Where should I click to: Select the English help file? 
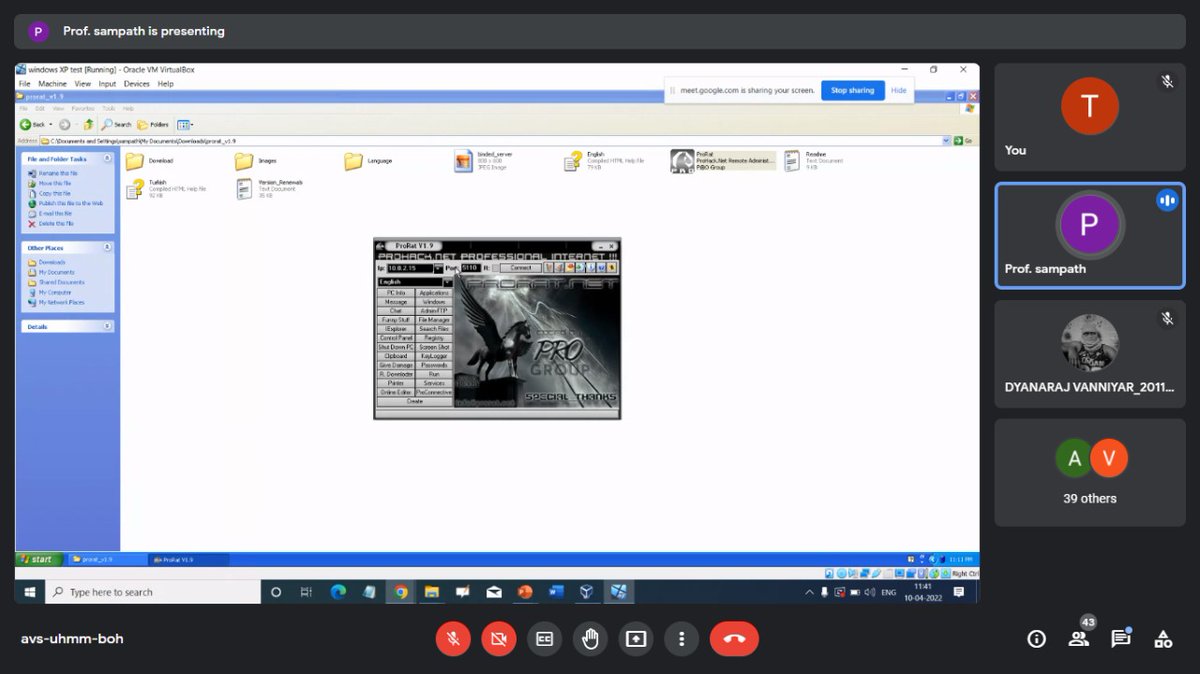(604, 161)
